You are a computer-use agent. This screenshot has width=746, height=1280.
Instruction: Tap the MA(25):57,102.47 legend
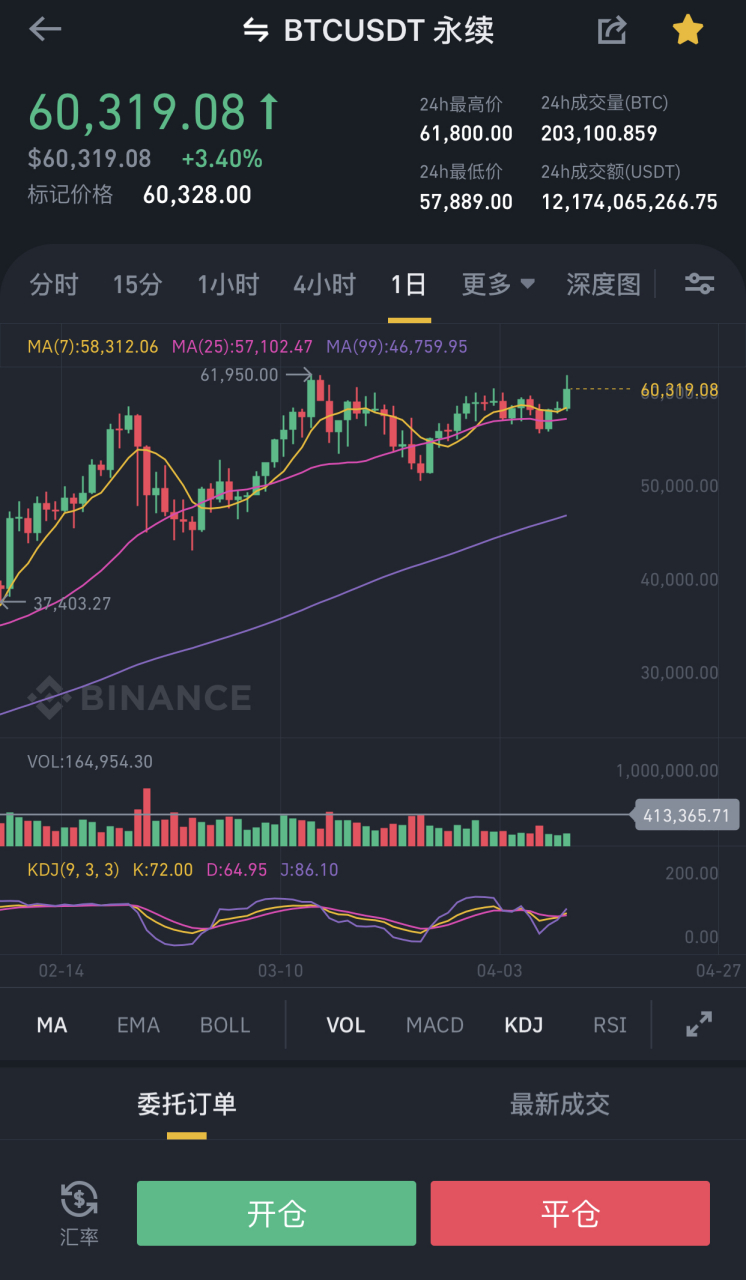pos(242,347)
